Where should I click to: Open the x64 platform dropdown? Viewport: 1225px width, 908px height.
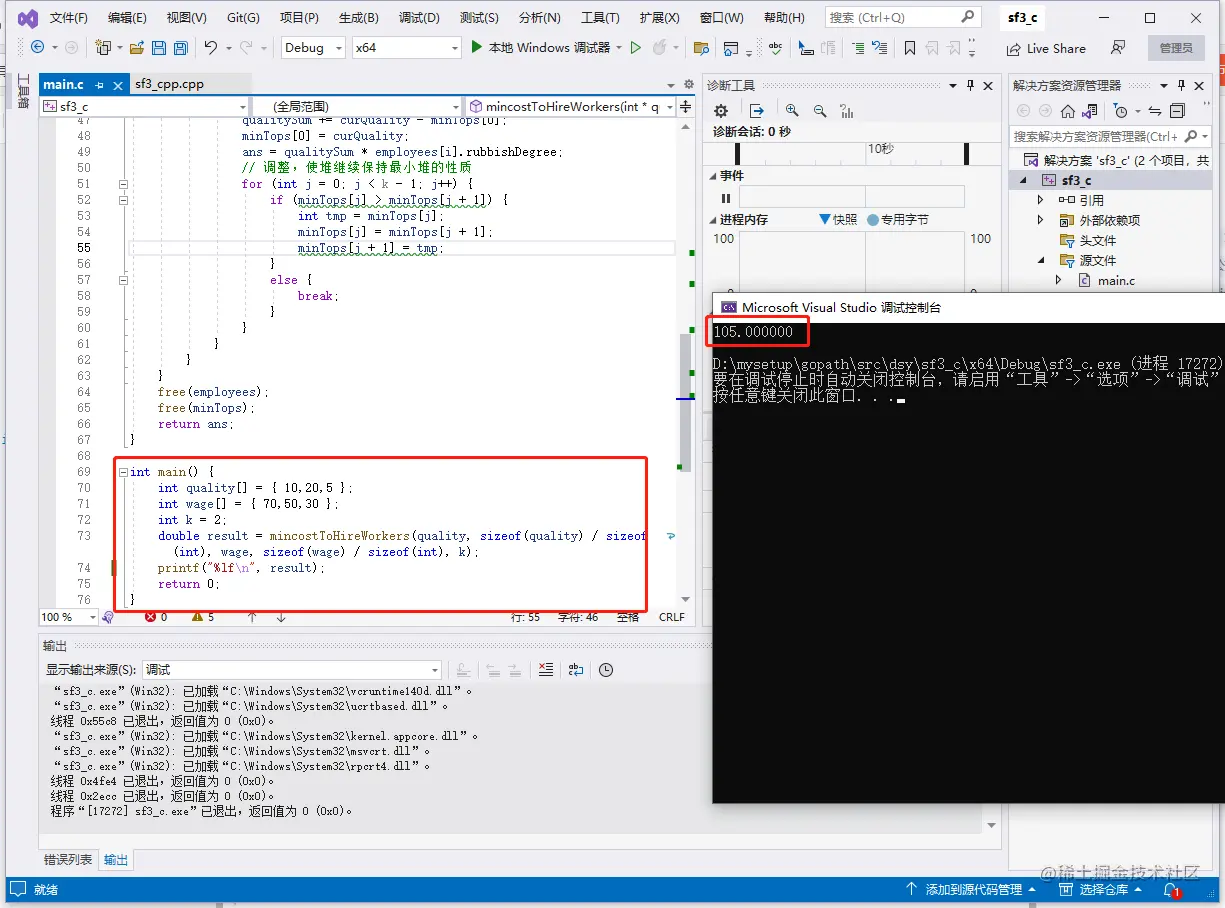click(x=407, y=47)
